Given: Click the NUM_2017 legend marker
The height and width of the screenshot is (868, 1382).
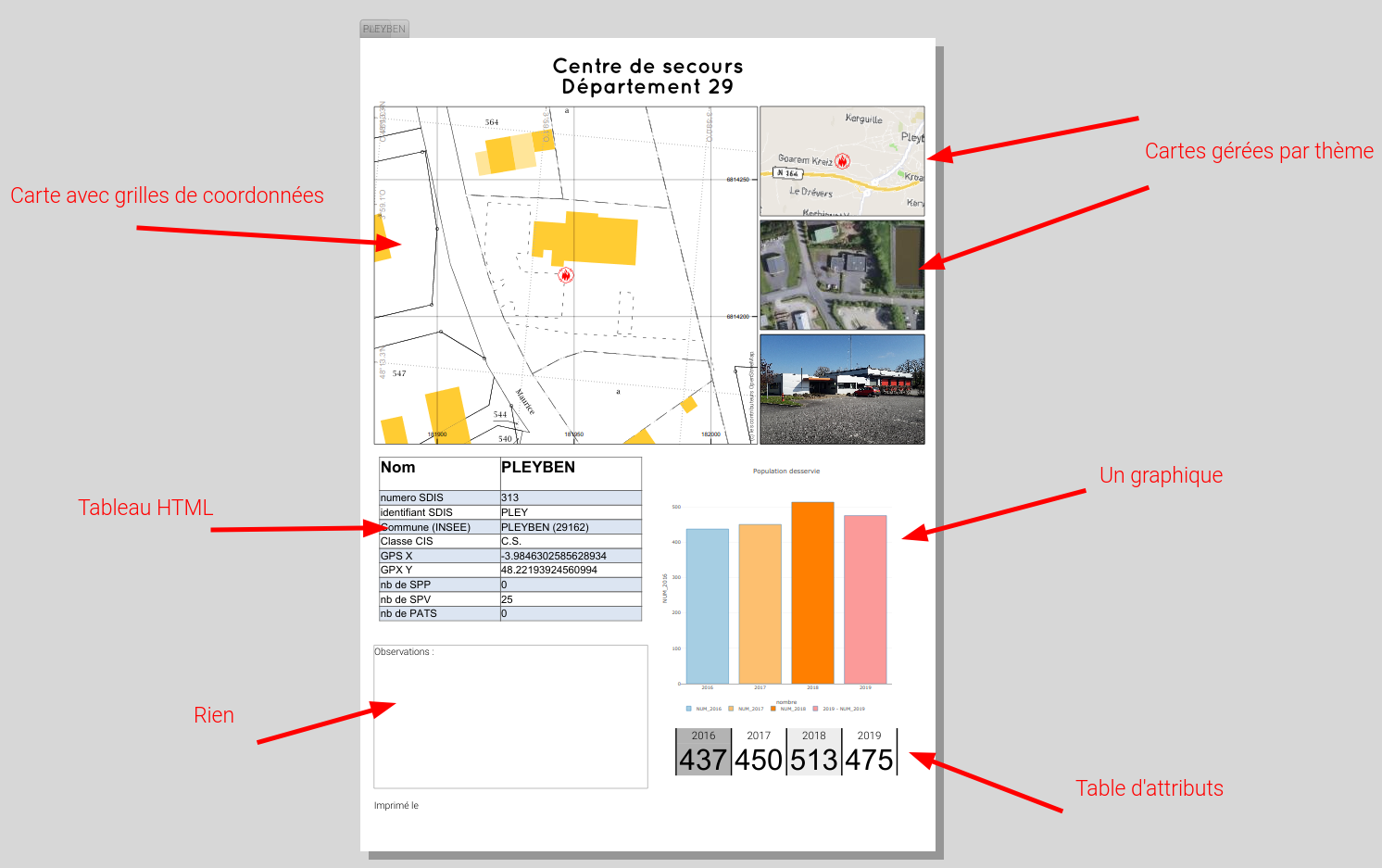Looking at the screenshot, I should 731,709.
